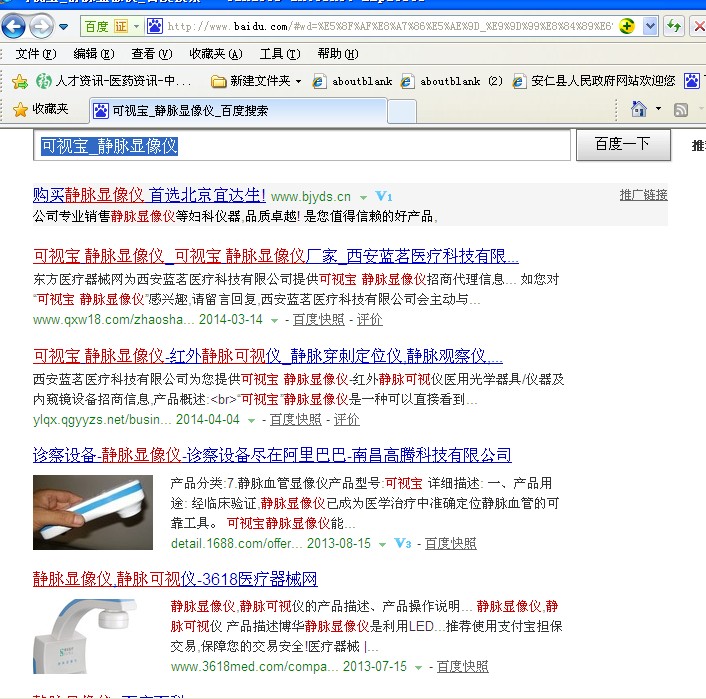The width and height of the screenshot is (706, 699).
Task: Expand the arrow next to www.bjyds.cn
Action: pyautogui.click(x=363, y=196)
